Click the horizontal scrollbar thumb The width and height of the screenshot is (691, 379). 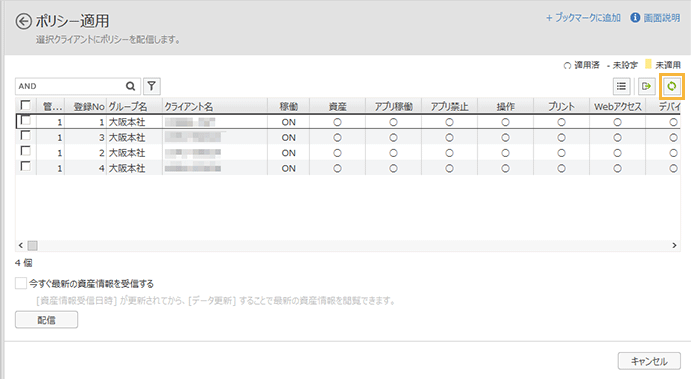(x=33, y=245)
